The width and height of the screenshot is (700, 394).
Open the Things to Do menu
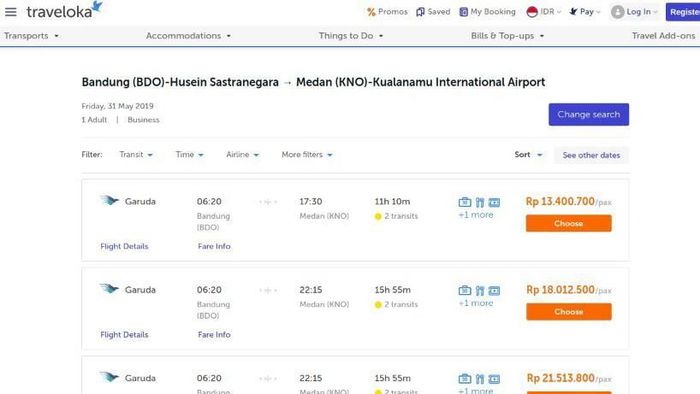[x=351, y=36]
